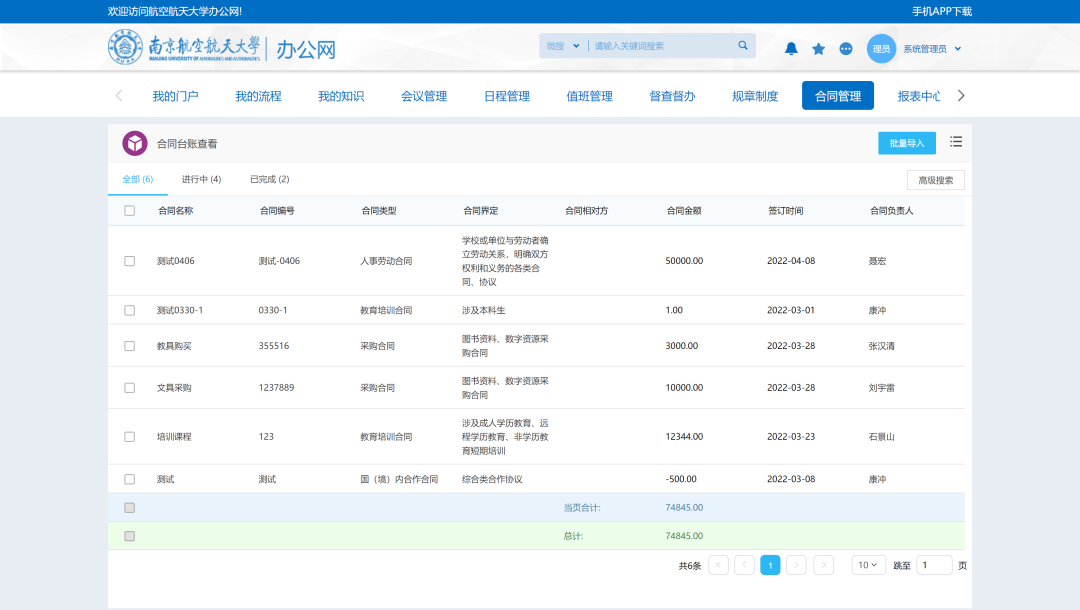Viewport: 1080px width, 610px height.
Task: Click 手机APP下载 link
Action: (x=942, y=11)
